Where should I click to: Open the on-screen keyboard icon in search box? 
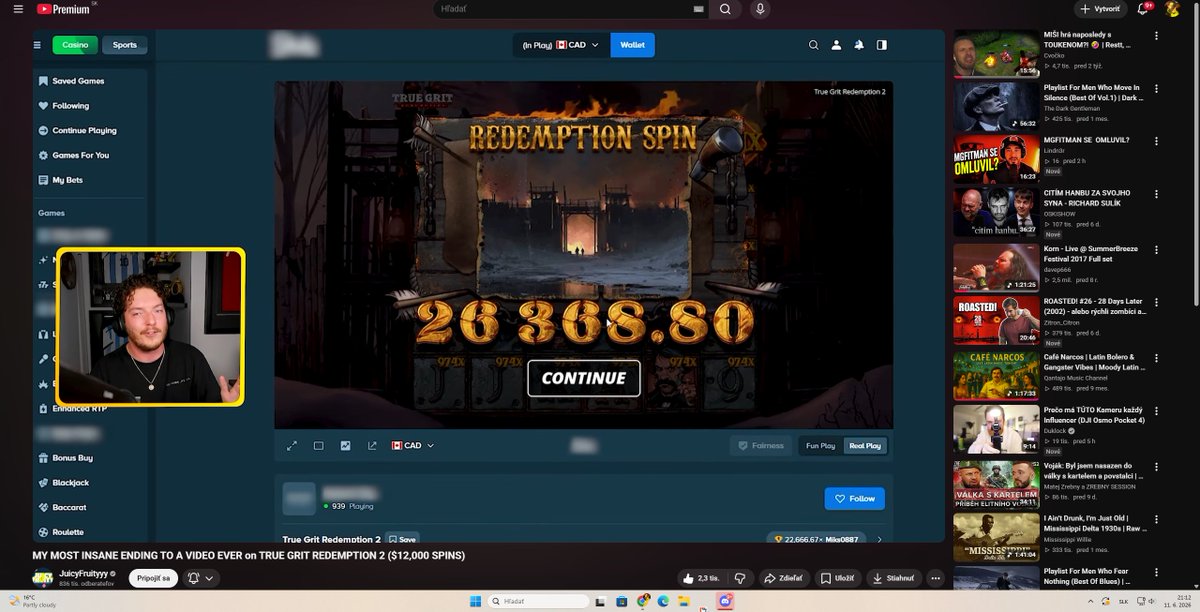pos(698,9)
